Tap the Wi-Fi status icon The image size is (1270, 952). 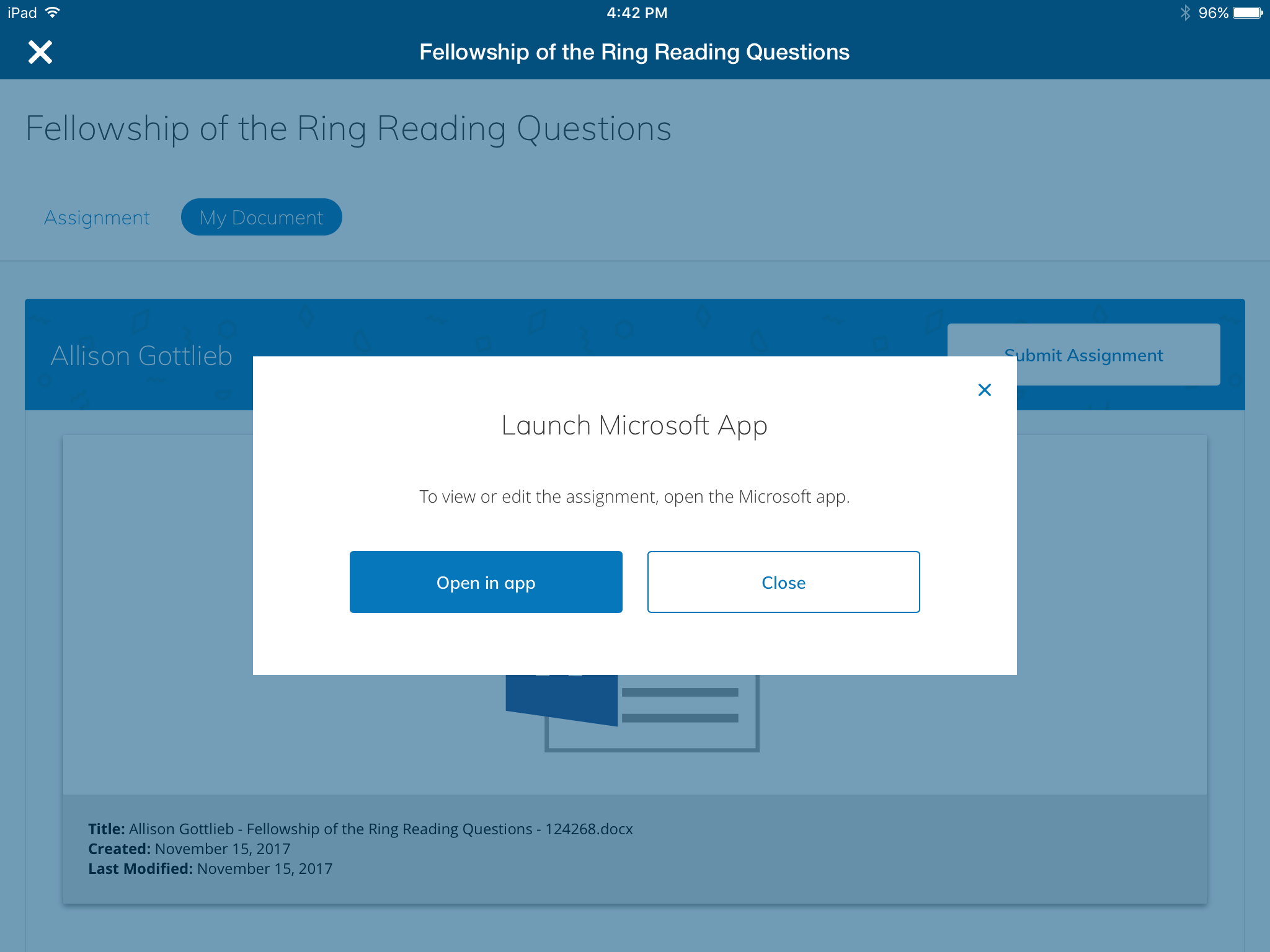[x=53, y=12]
